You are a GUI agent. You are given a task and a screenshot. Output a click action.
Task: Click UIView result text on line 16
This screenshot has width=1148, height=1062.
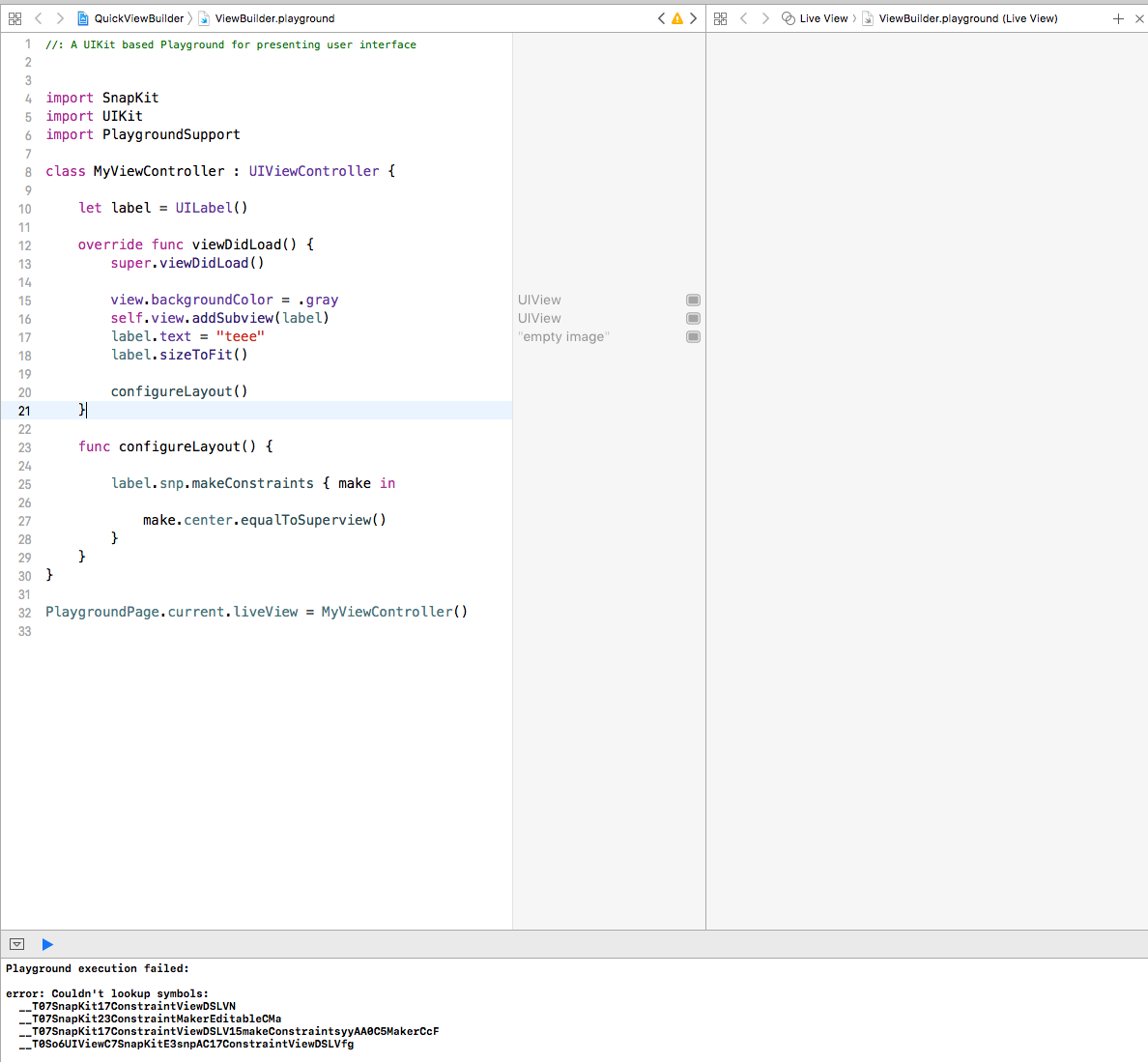coord(539,318)
